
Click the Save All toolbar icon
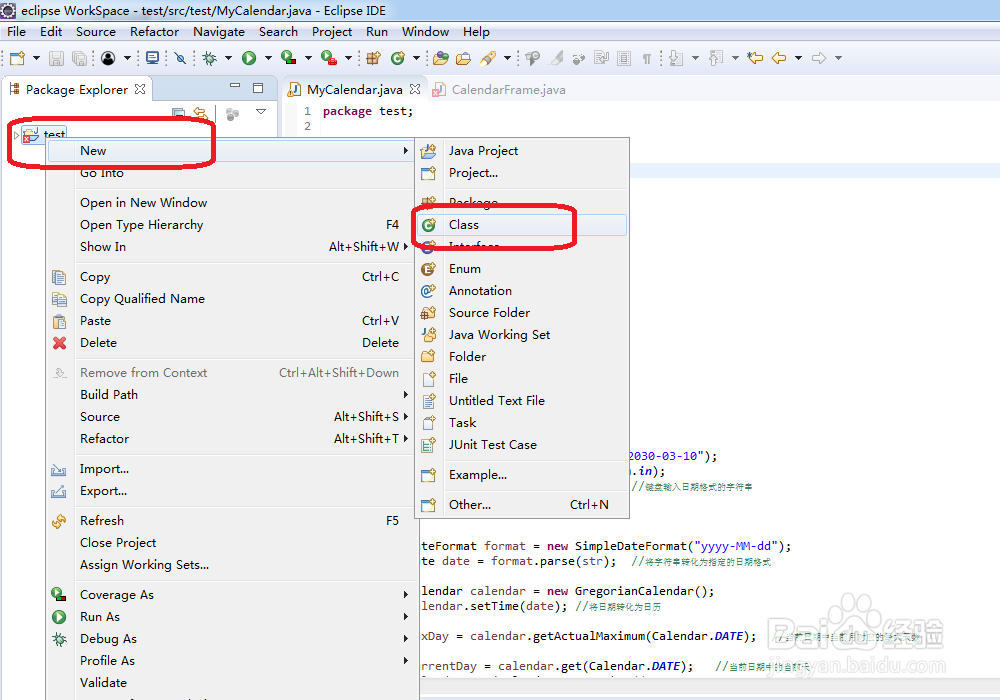(x=79, y=58)
